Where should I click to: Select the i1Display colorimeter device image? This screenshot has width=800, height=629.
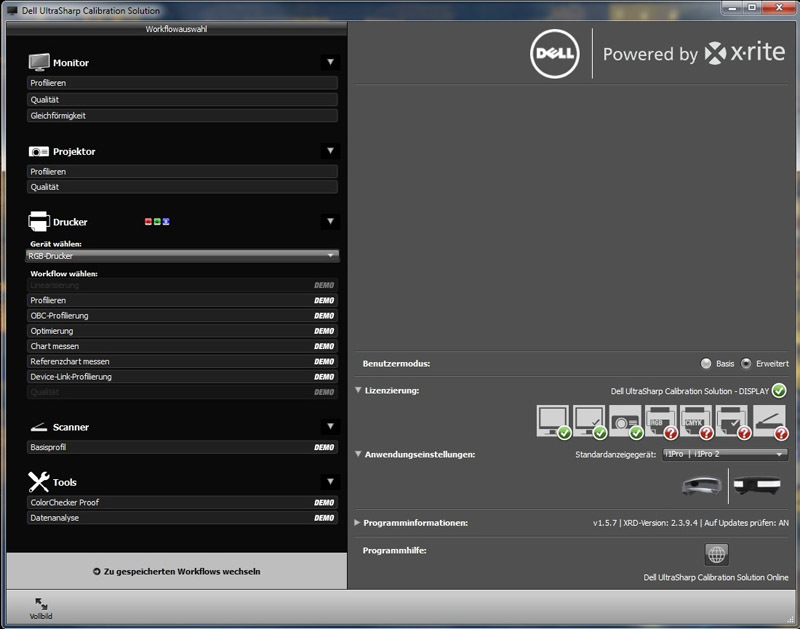tap(702, 485)
